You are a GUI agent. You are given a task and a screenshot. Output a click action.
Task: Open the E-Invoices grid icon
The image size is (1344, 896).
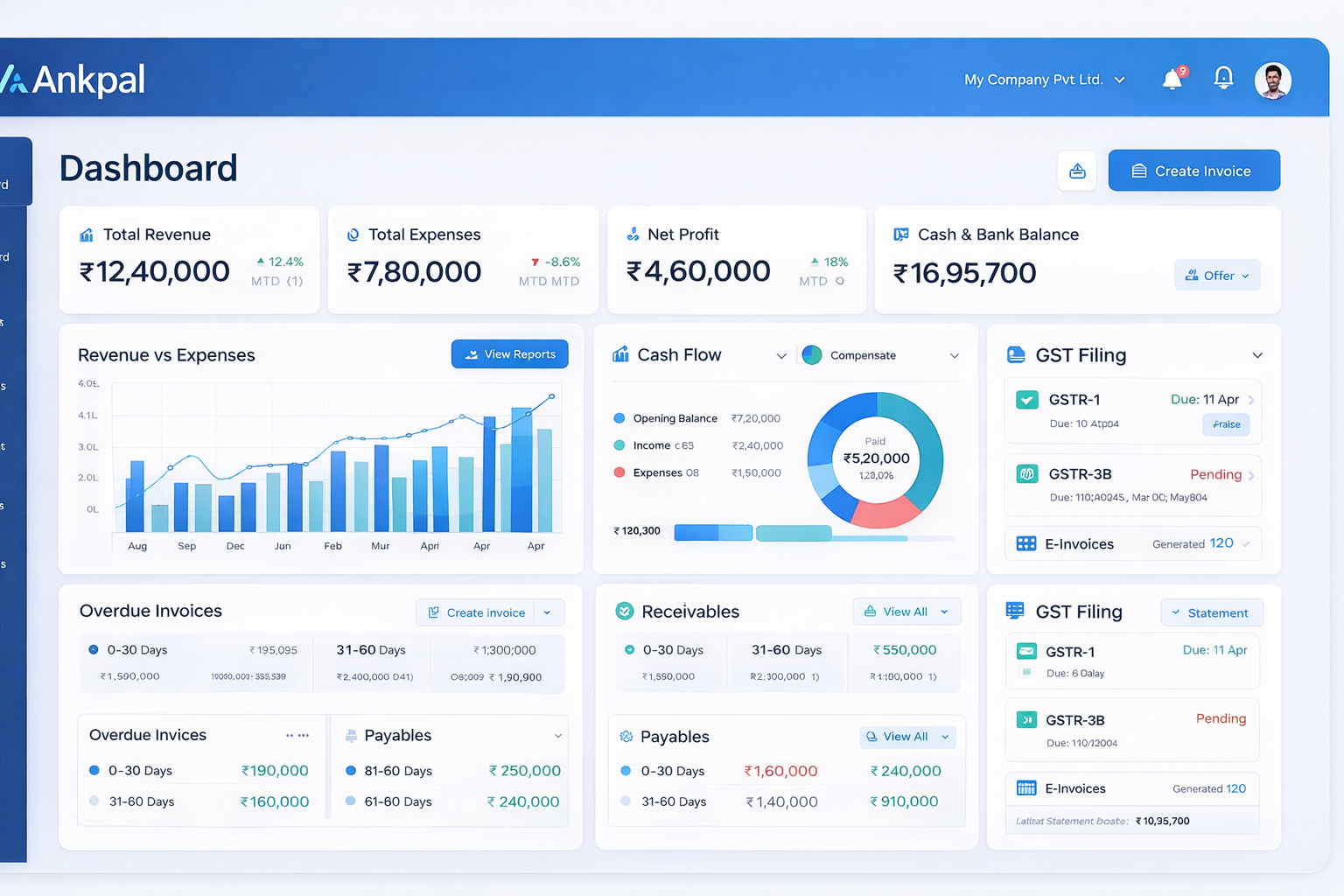pos(1025,543)
